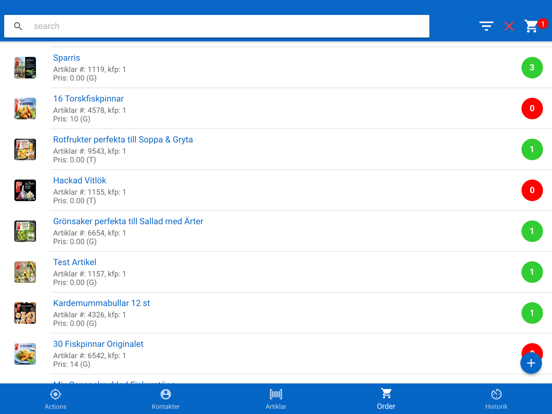Open the 30 Fiskpinnar Originalet thumbnail
The width and height of the screenshot is (552, 414).
(25, 353)
